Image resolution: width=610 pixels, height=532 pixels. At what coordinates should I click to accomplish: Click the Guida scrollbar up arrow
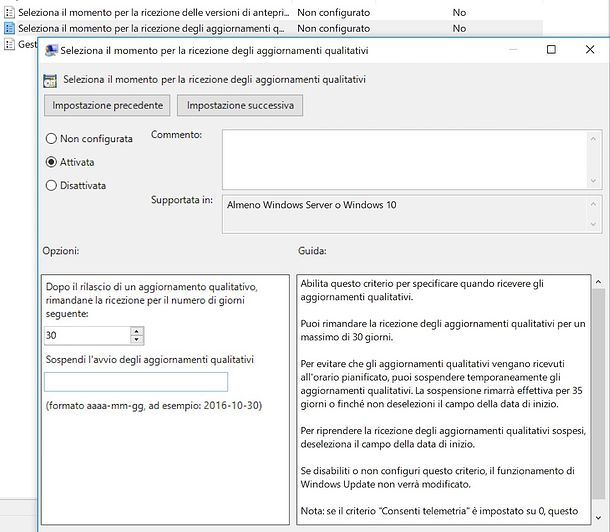[x=598, y=282]
